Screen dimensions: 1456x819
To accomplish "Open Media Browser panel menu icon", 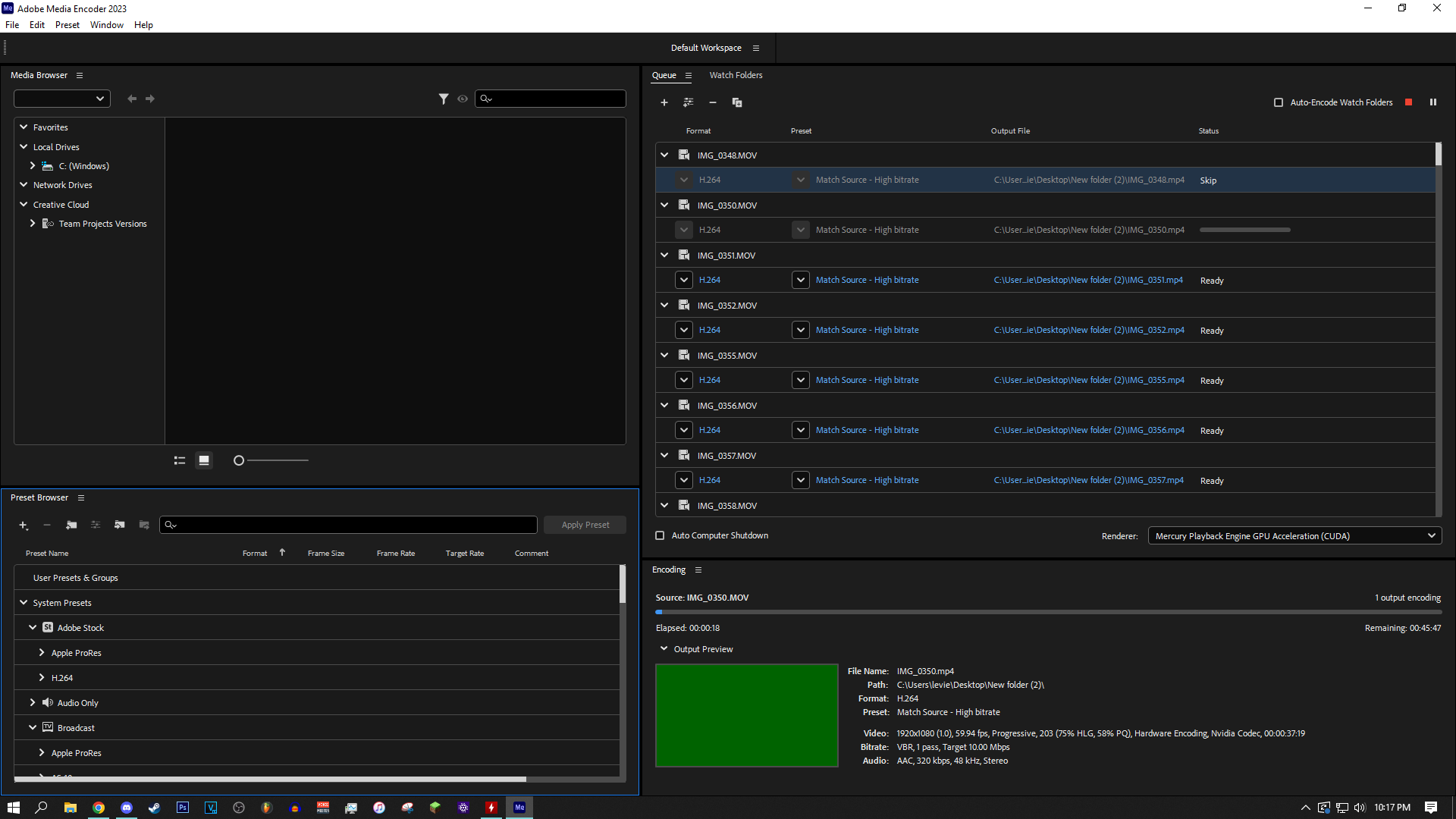I will [x=80, y=75].
